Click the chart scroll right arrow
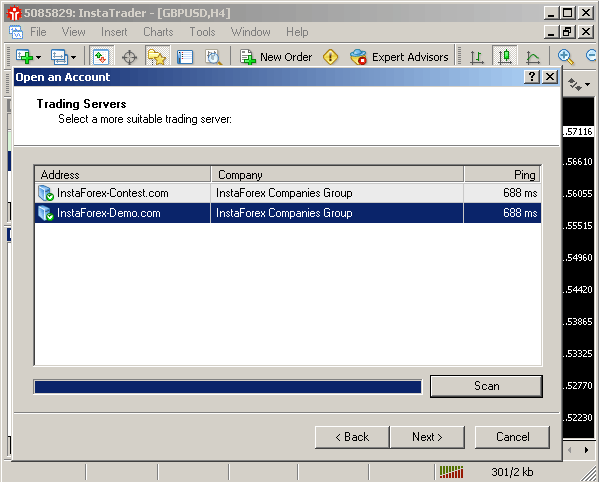 click(x=587, y=450)
